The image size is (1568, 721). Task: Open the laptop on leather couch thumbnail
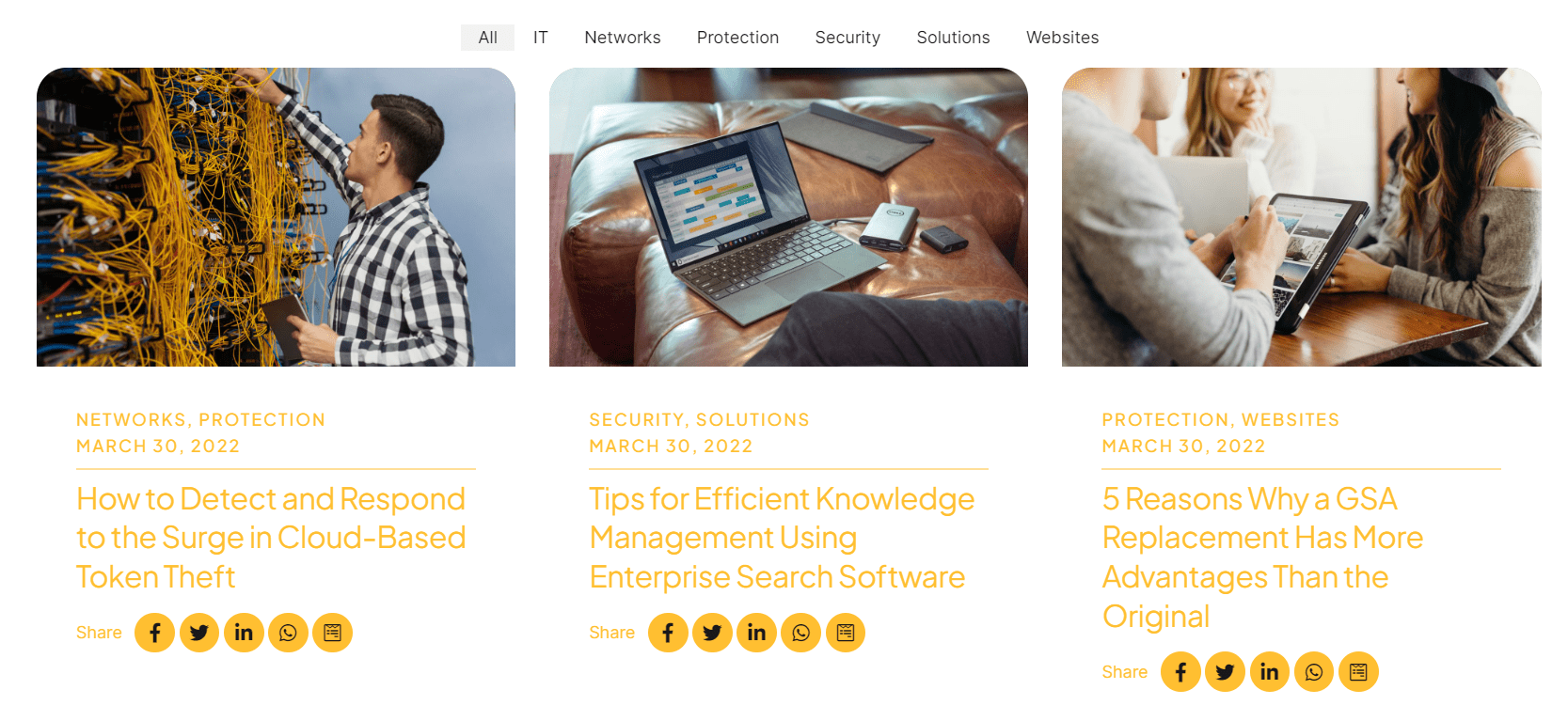788,217
